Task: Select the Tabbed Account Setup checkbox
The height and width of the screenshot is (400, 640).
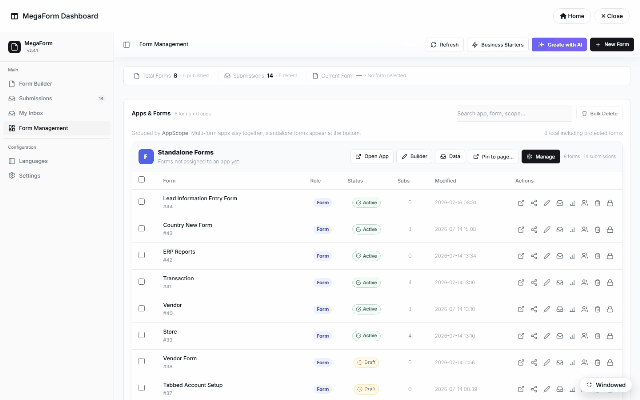Action: [x=142, y=388]
